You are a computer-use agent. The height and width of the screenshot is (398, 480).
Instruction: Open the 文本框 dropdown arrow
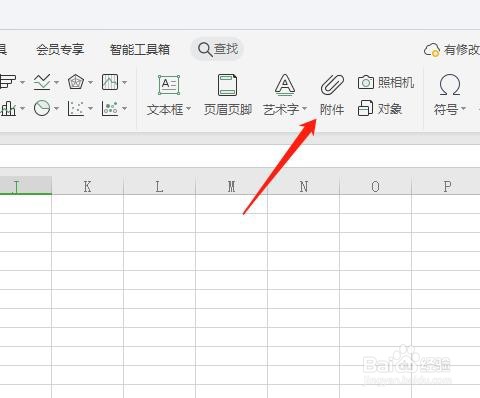coord(188,109)
